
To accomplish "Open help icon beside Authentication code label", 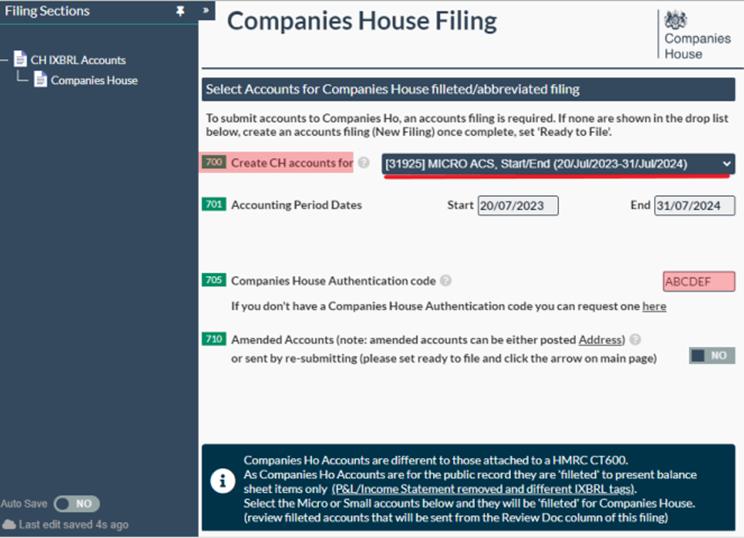I will (446, 280).
